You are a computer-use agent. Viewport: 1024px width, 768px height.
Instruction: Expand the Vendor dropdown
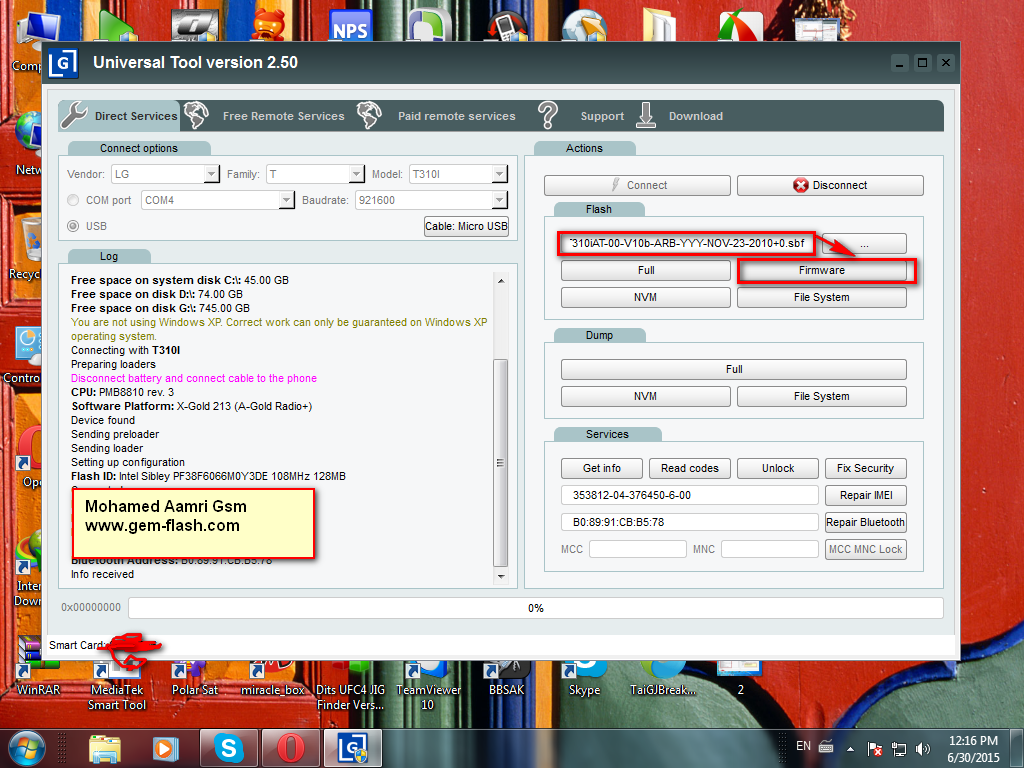(211, 174)
